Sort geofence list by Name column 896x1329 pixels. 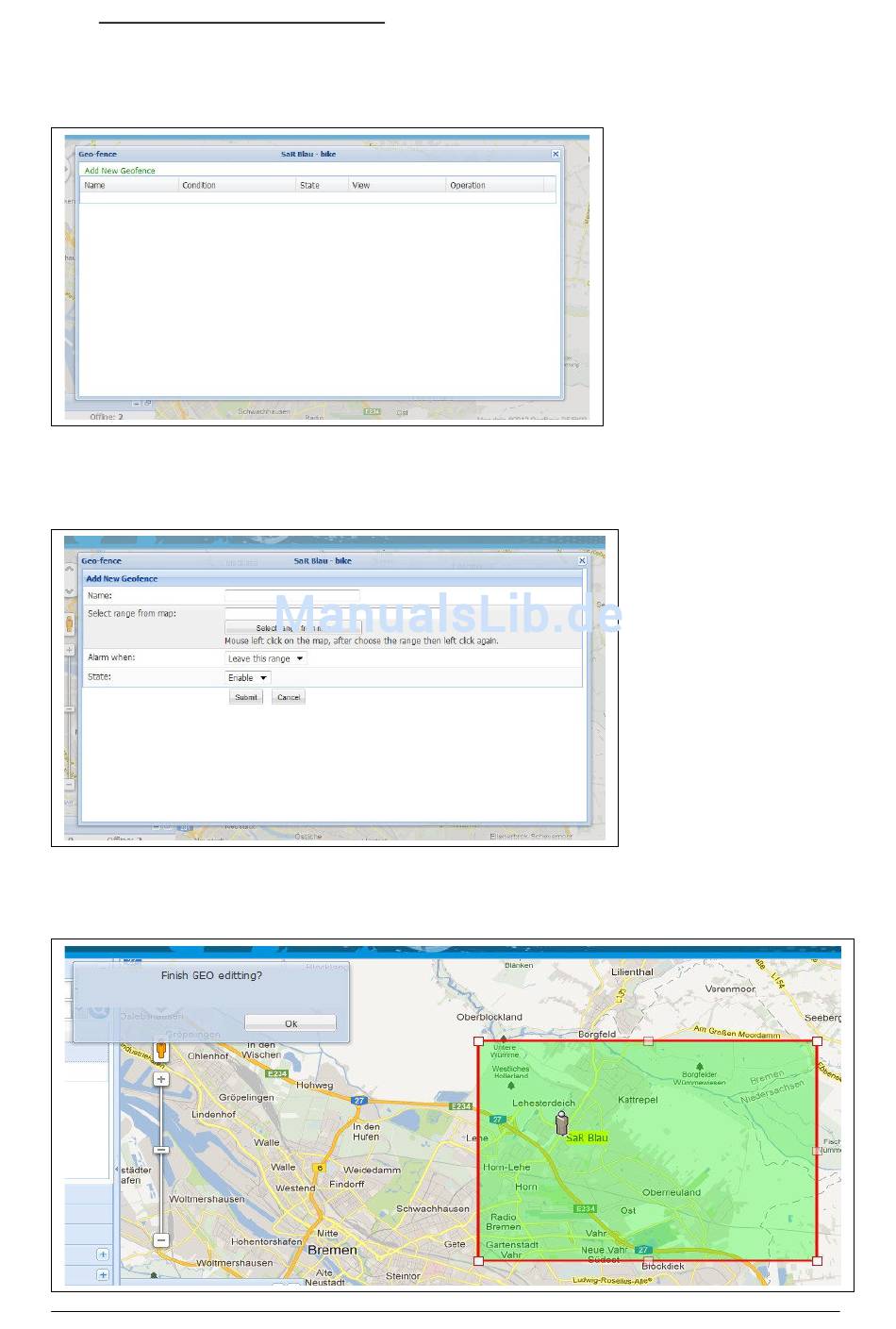click(x=129, y=185)
